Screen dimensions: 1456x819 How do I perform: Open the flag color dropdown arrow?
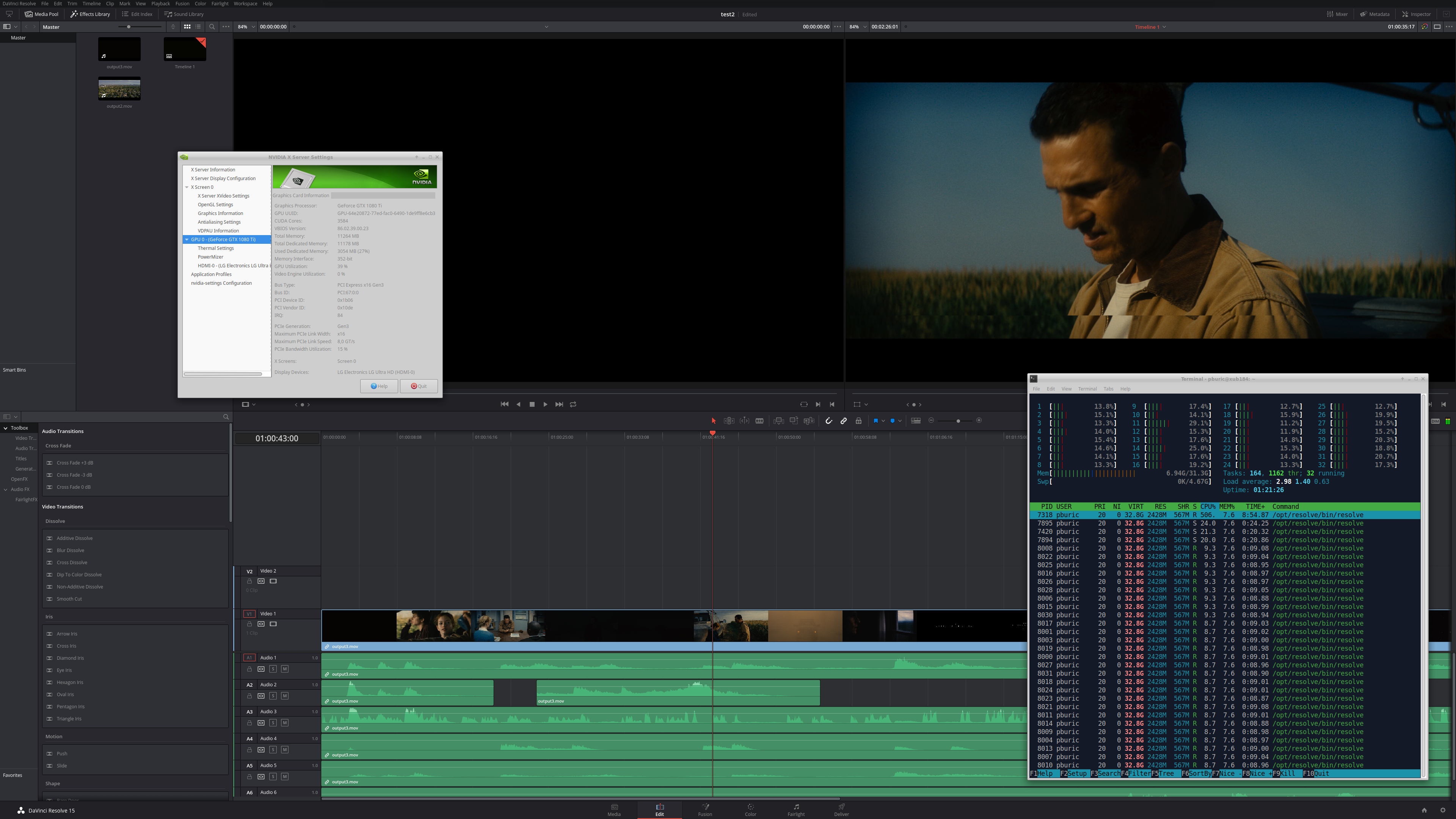click(x=883, y=420)
